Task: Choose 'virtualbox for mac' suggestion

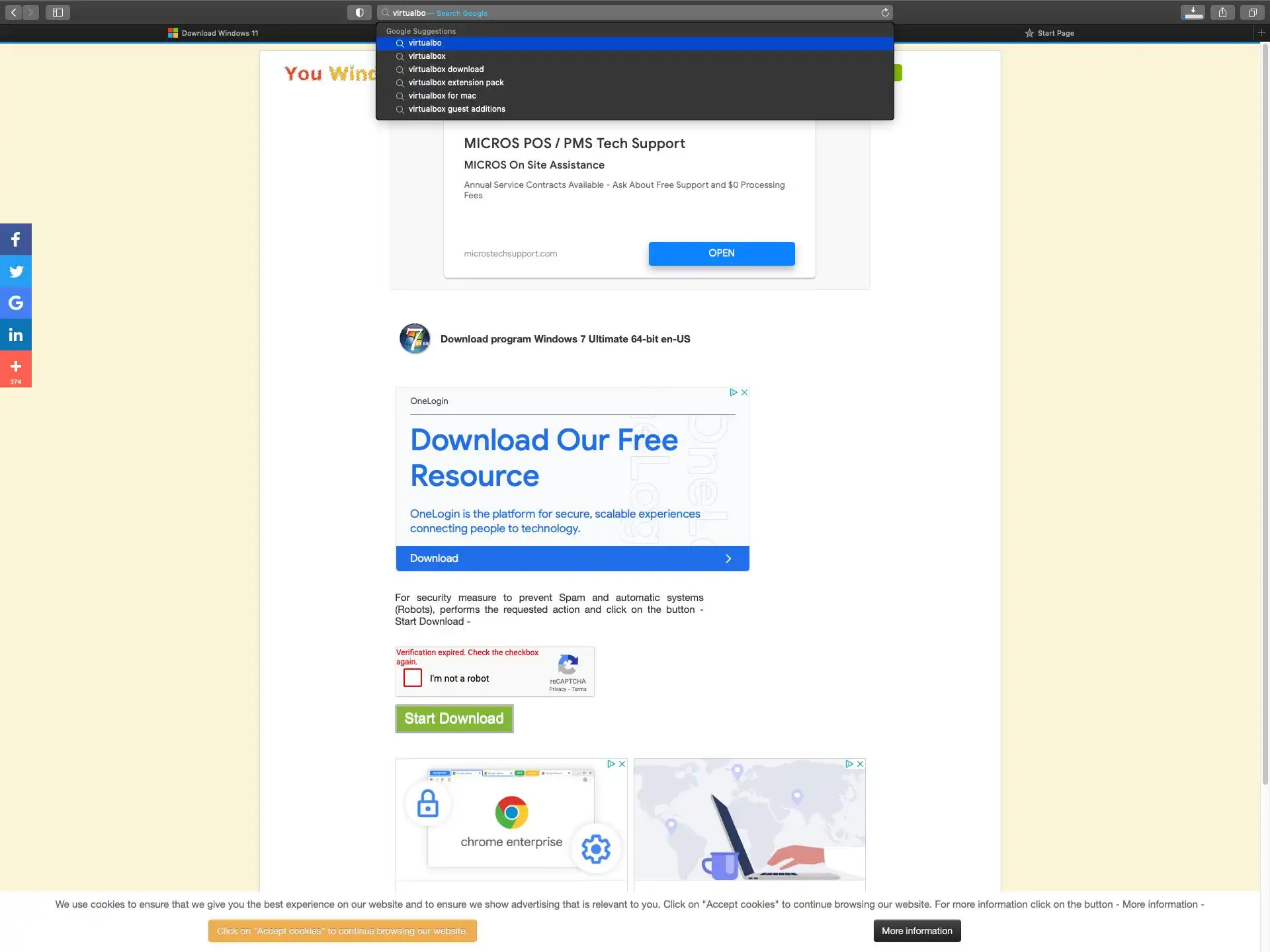Action: click(442, 96)
